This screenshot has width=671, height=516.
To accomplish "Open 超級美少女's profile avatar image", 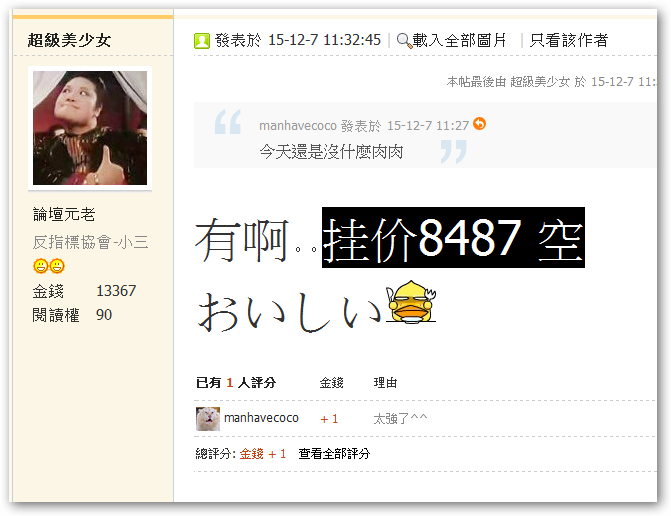I will click(90, 128).
